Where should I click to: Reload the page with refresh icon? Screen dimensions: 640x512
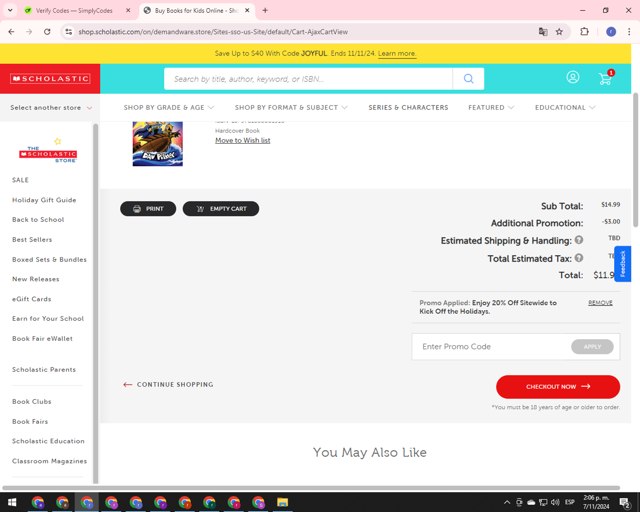pos(47,32)
